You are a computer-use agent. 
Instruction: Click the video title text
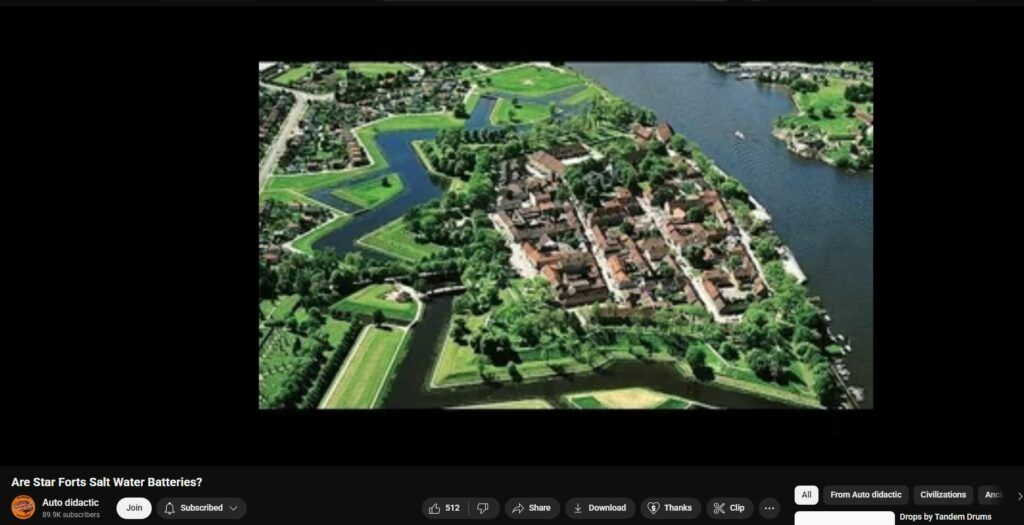[x=107, y=482]
